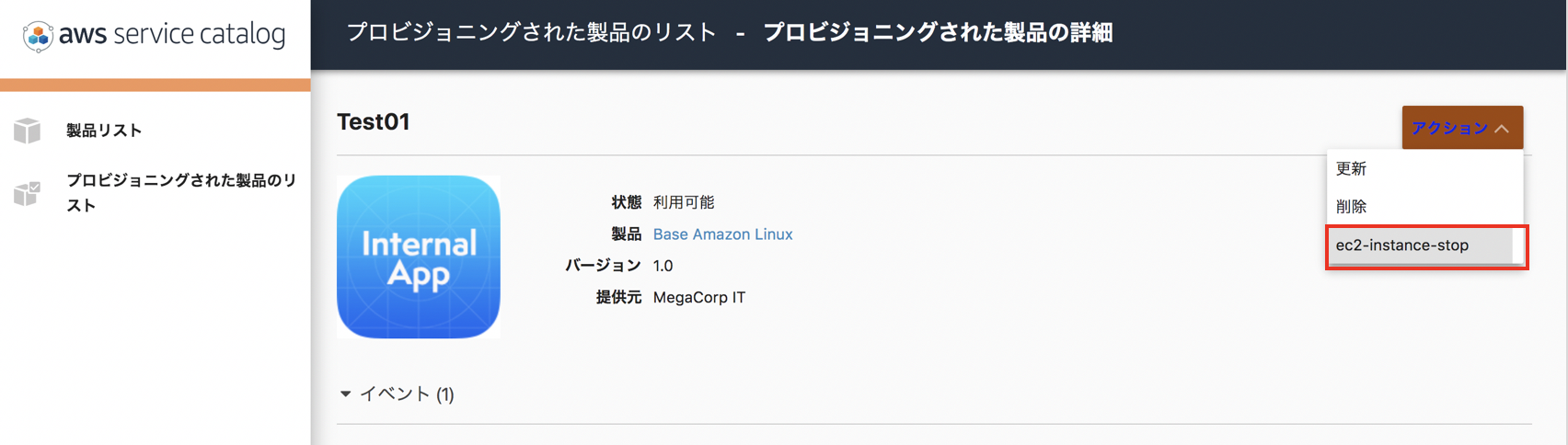The image size is (1568, 445).
Task: Click the Test01 product name heading
Action: [373, 121]
